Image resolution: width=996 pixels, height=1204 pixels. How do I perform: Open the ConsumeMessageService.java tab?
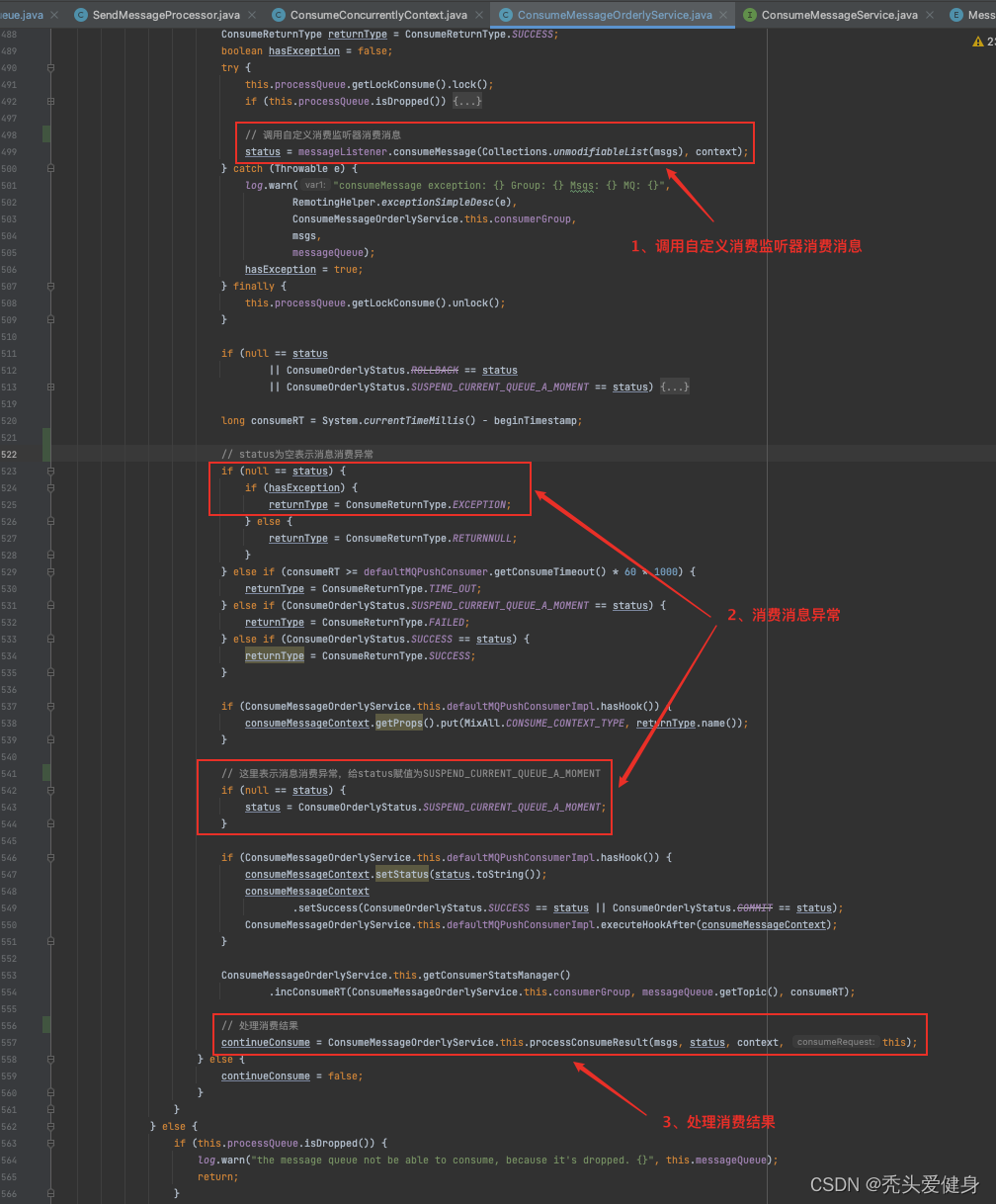[839, 15]
